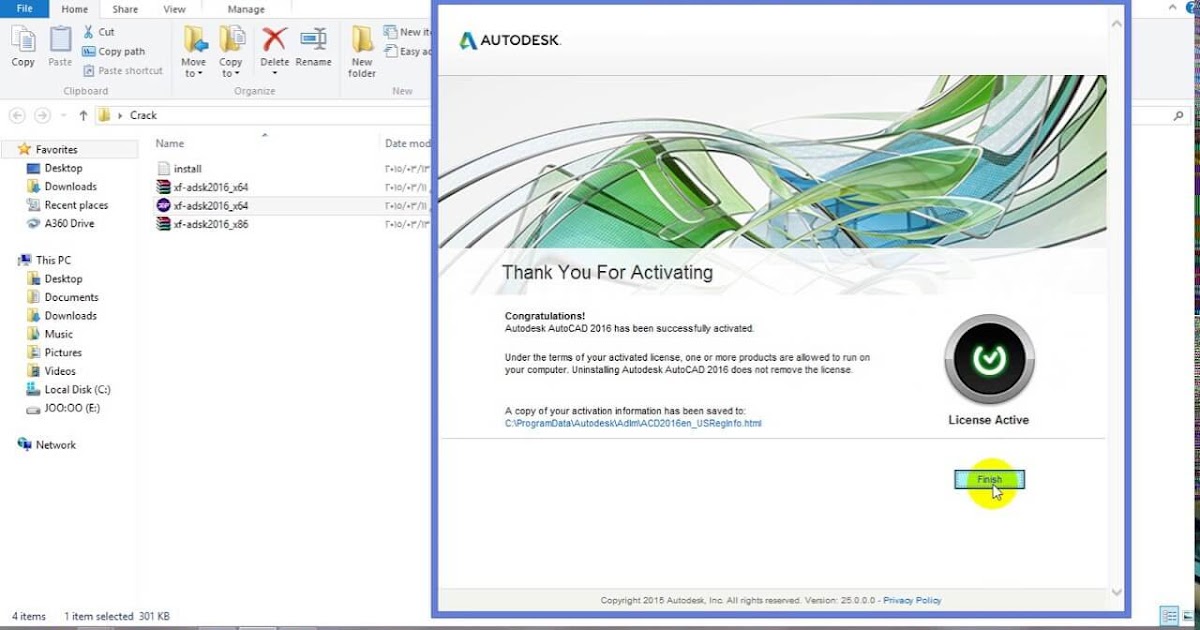Open the File menu in Explorer
The image size is (1200, 630).
coord(24,9)
